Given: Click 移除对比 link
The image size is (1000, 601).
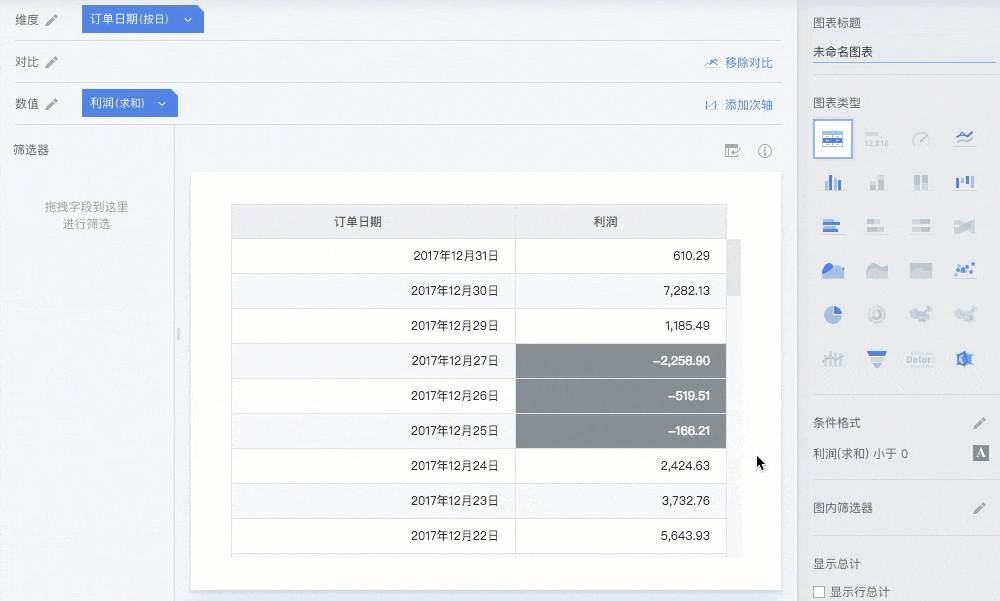Looking at the screenshot, I should point(739,63).
